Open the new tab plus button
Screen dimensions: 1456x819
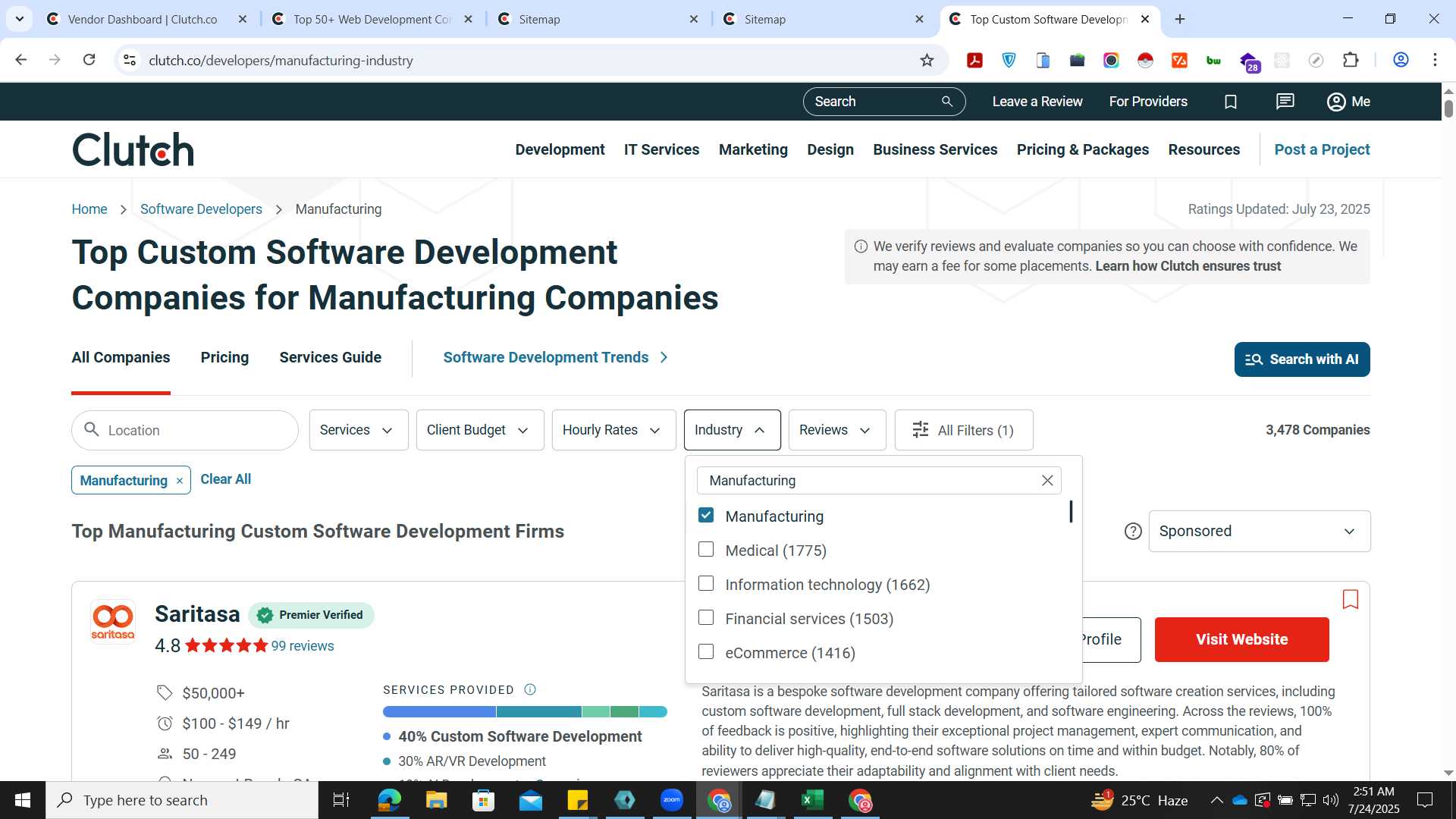tap(1180, 19)
